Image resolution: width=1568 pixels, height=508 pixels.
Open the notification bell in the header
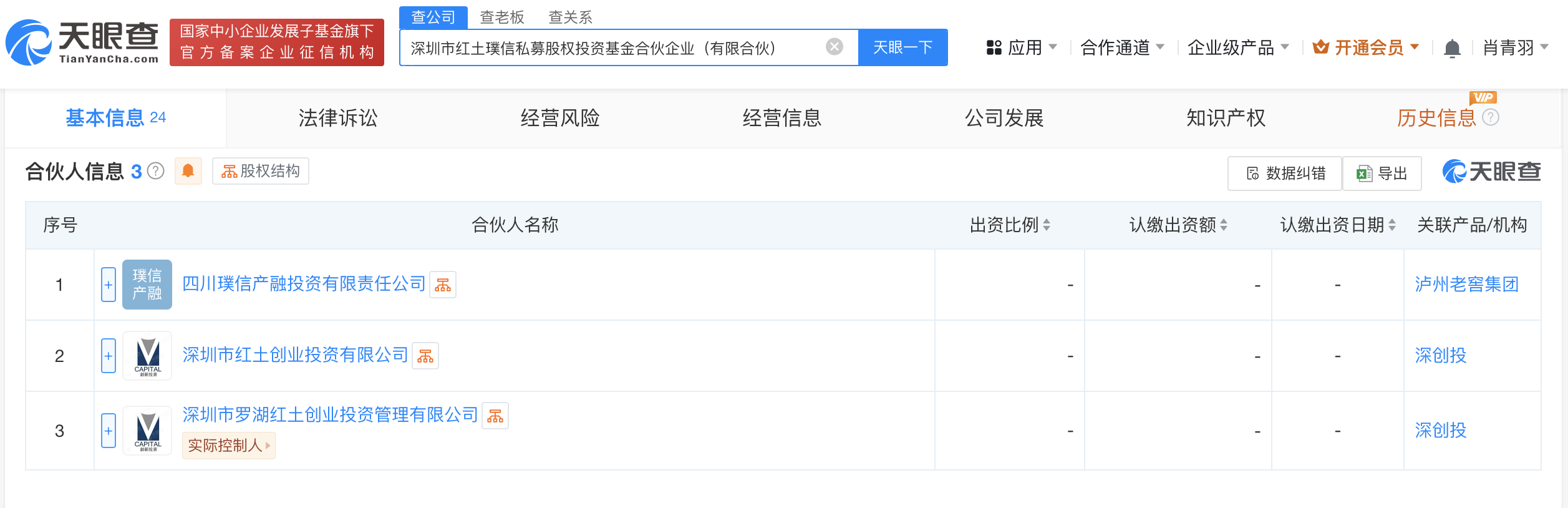click(1452, 48)
